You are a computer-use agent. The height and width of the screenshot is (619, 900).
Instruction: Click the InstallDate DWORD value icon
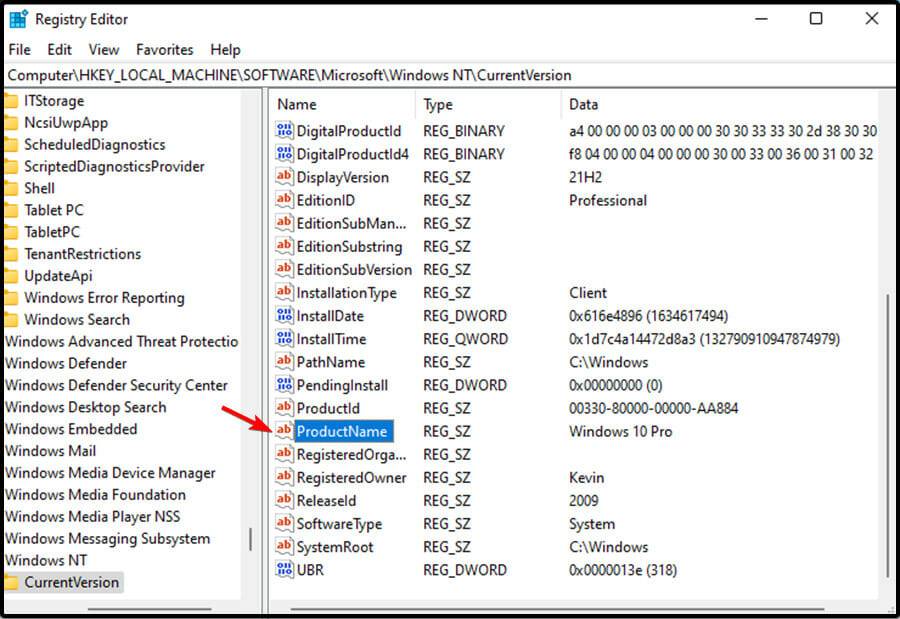coord(284,315)
